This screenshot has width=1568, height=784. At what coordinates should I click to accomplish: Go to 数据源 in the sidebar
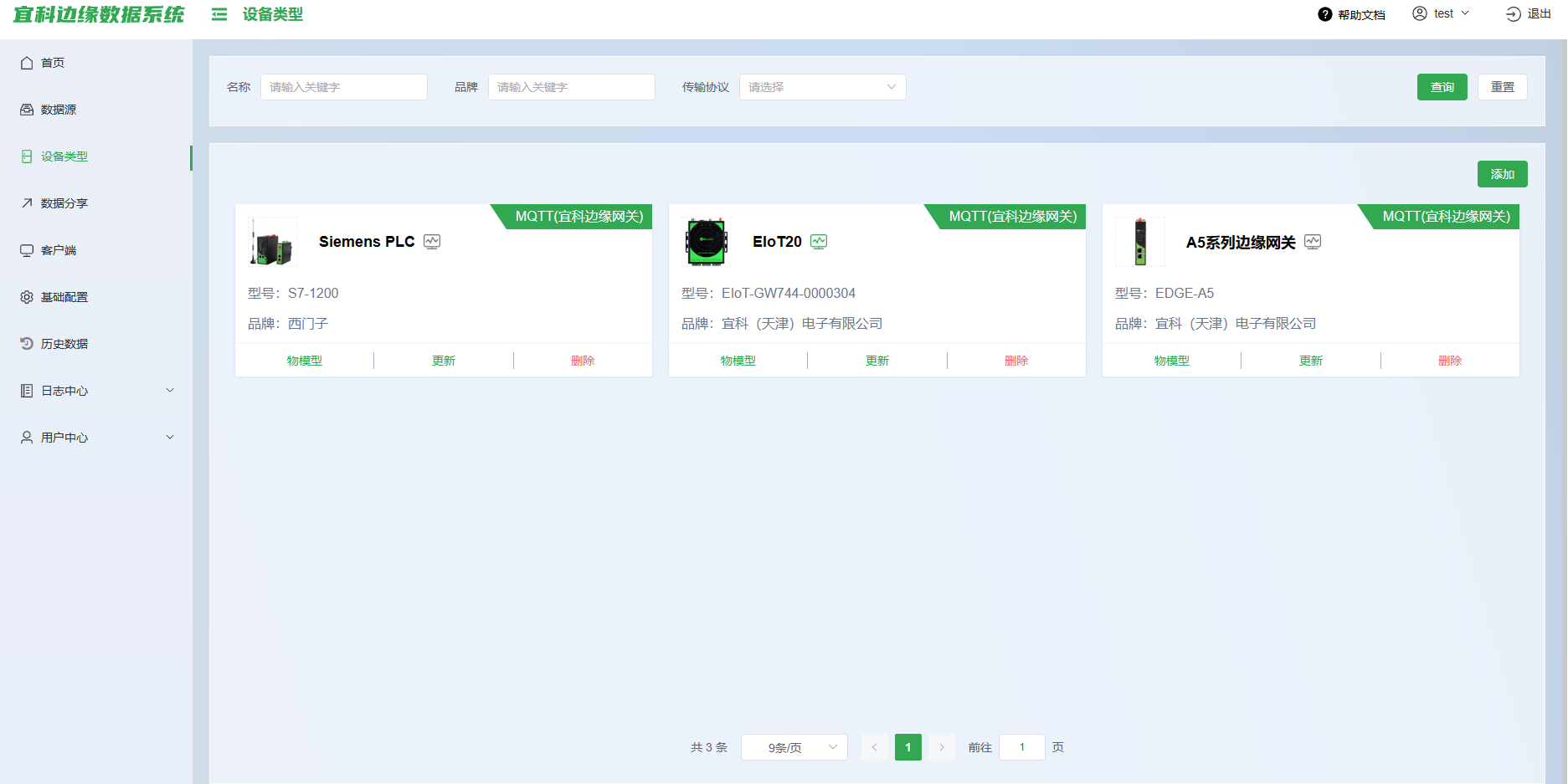(x=59, y=110)
